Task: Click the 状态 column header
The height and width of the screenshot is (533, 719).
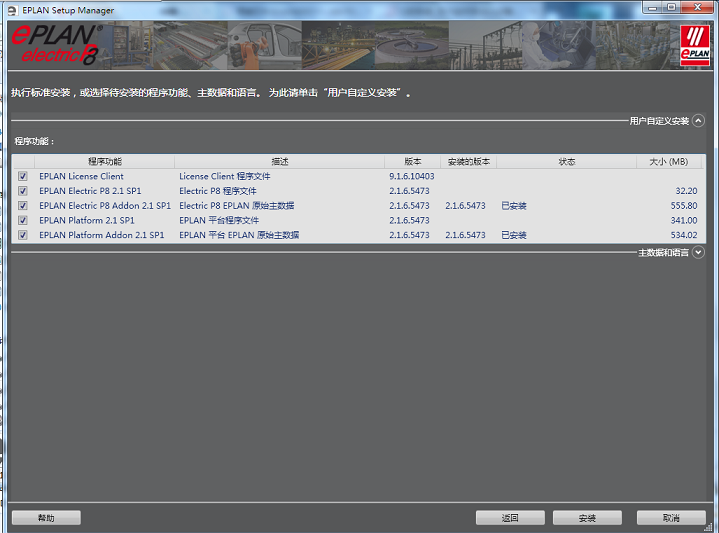Action: tap(566, 161)
